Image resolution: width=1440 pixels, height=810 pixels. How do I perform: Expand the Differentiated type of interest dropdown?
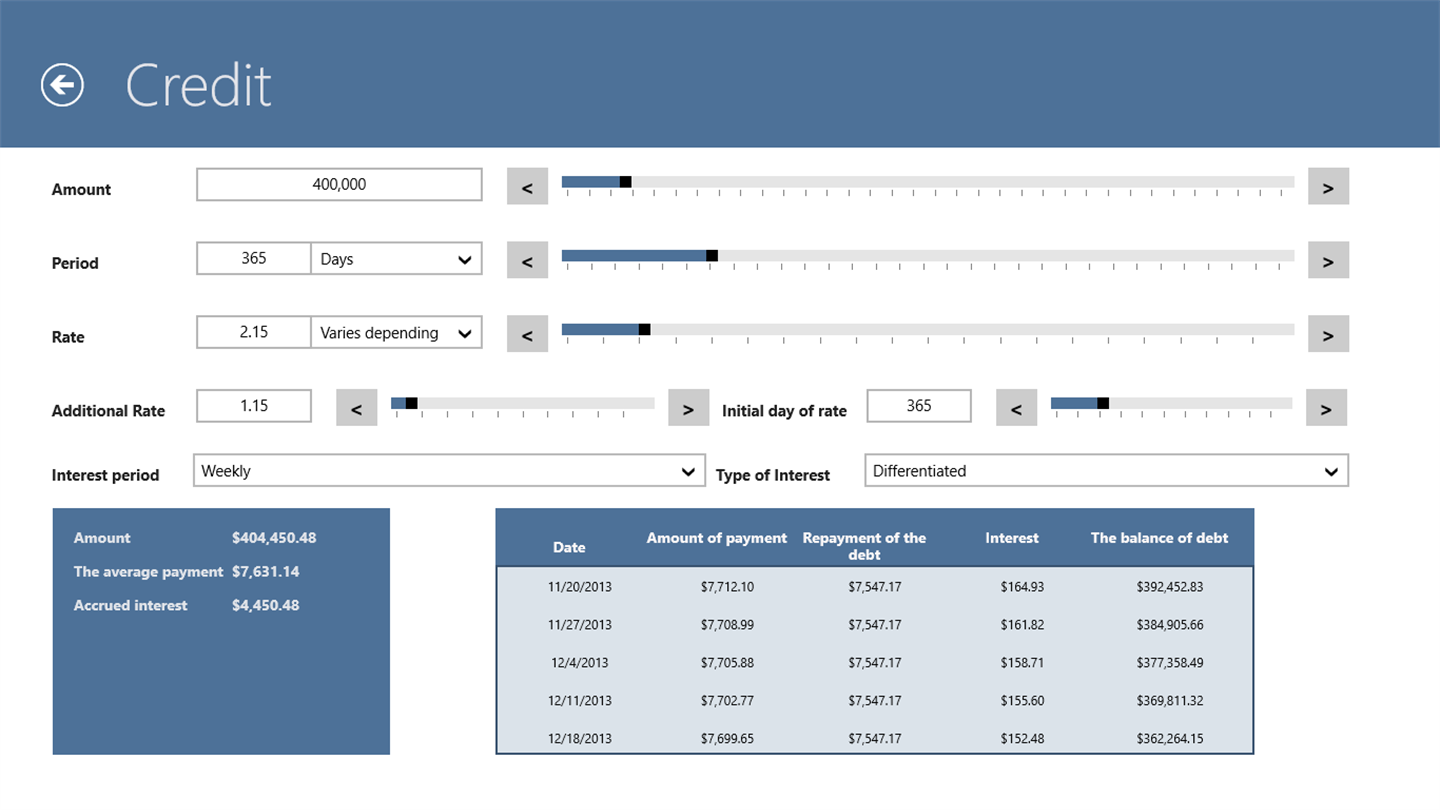[1106, 471]
